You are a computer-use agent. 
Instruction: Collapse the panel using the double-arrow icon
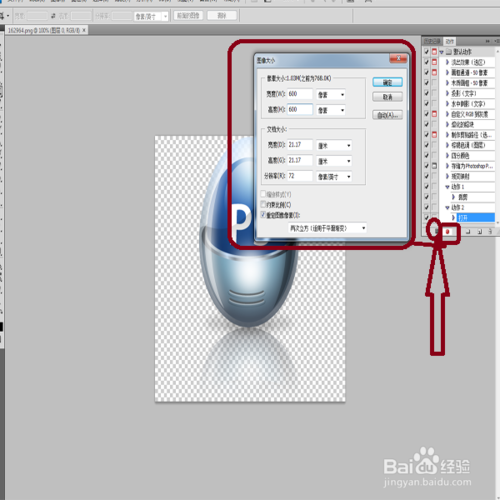click(x=487, y=41)
